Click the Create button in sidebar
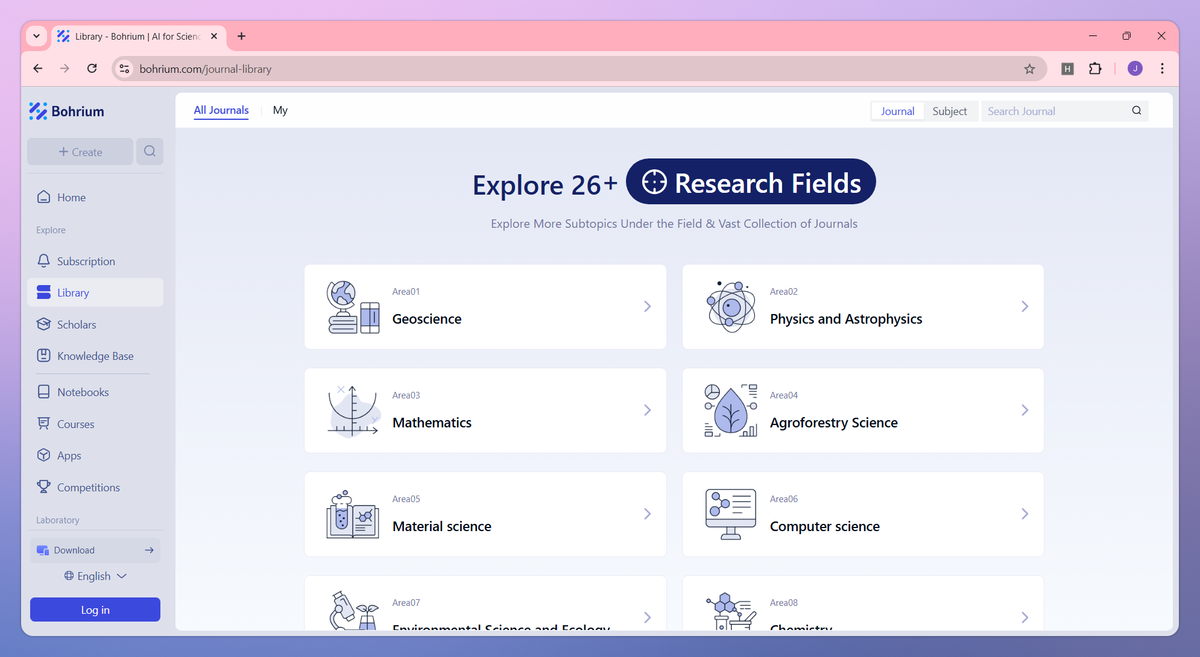Image resolution: width=1200 pixels, height=657 pixels. click(x=80, y=151)
